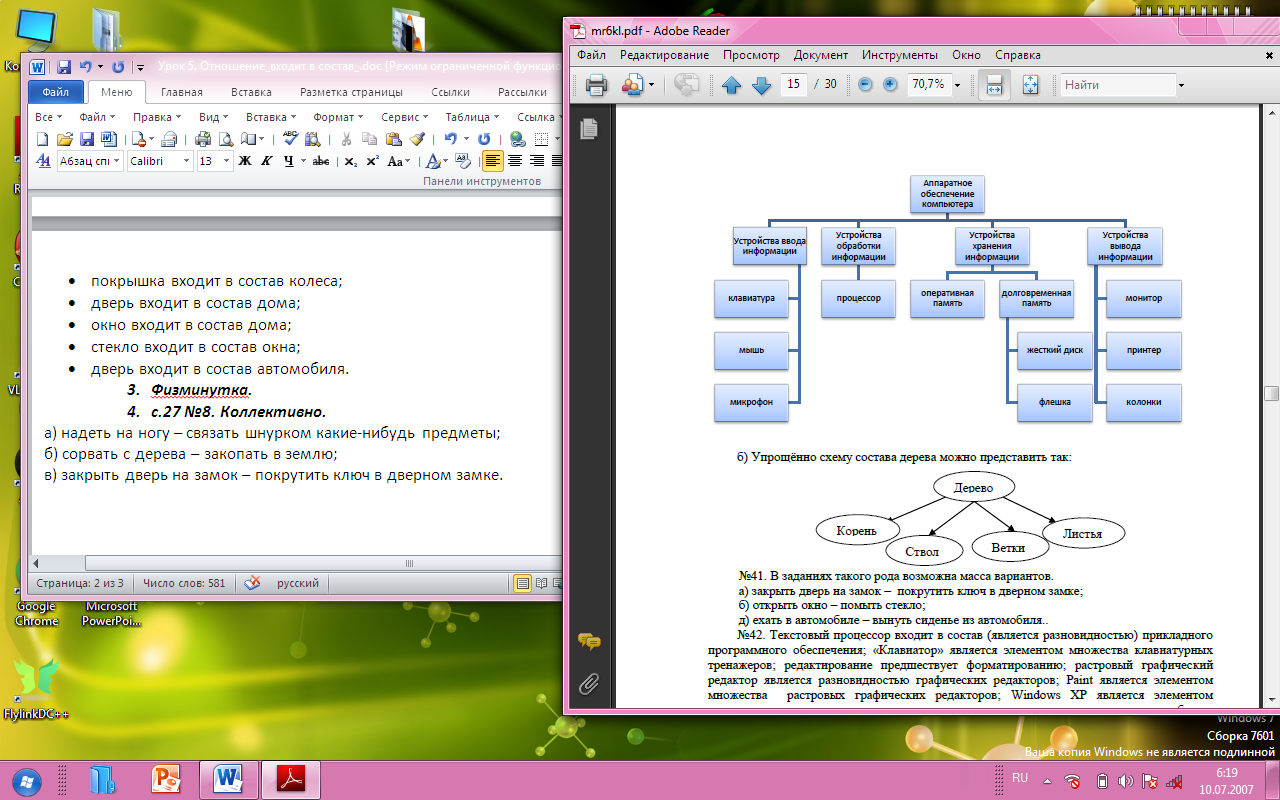Image resolution: width=1280 pixels, height=800 pixels.
Task: Click the Print Preview icon in Word
Action: [226, 139]
